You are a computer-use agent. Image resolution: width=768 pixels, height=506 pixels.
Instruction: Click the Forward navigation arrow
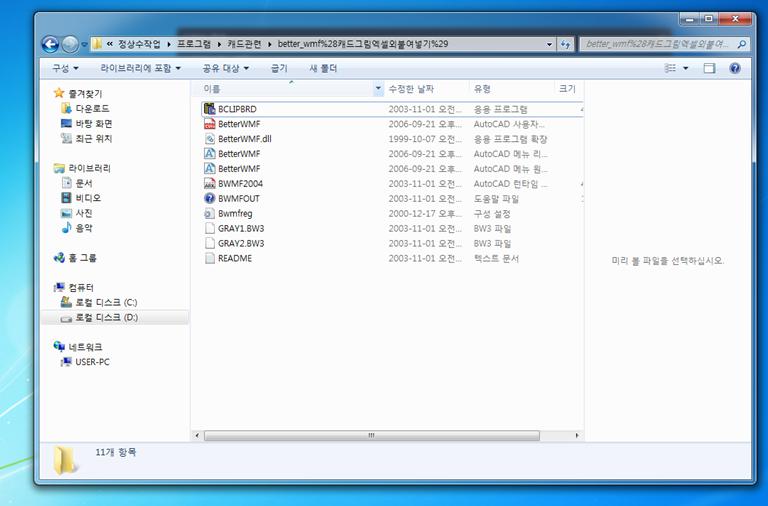70,45
